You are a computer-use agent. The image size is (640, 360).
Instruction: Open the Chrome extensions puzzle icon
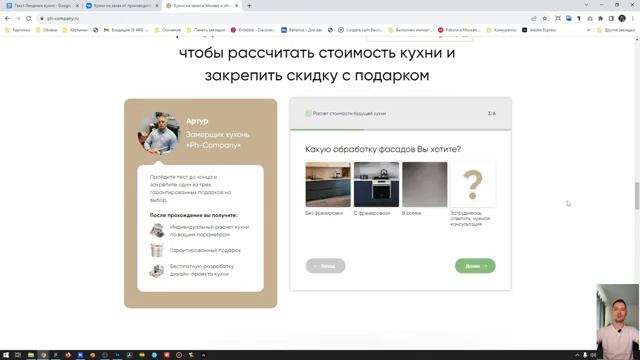[600, 18]
